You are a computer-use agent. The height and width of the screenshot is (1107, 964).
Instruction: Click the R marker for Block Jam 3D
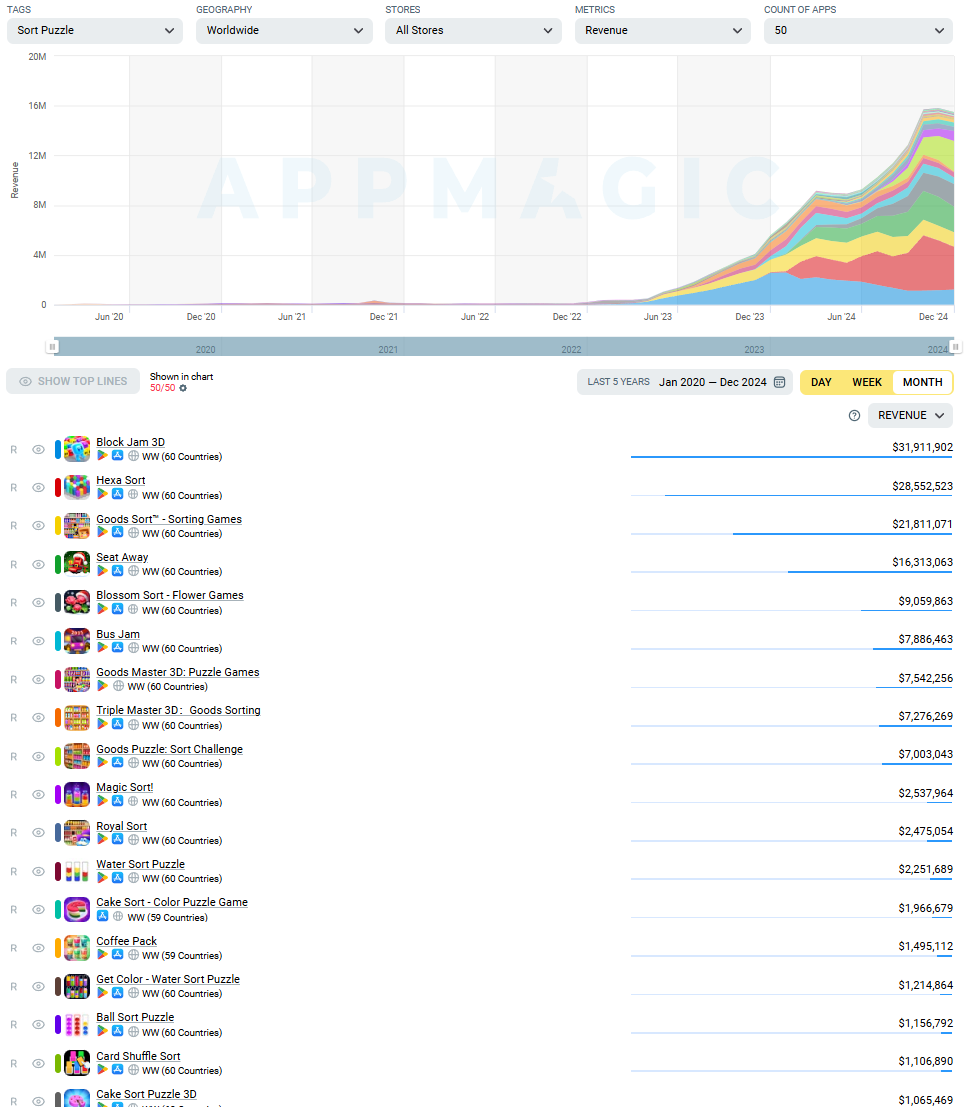13,450
